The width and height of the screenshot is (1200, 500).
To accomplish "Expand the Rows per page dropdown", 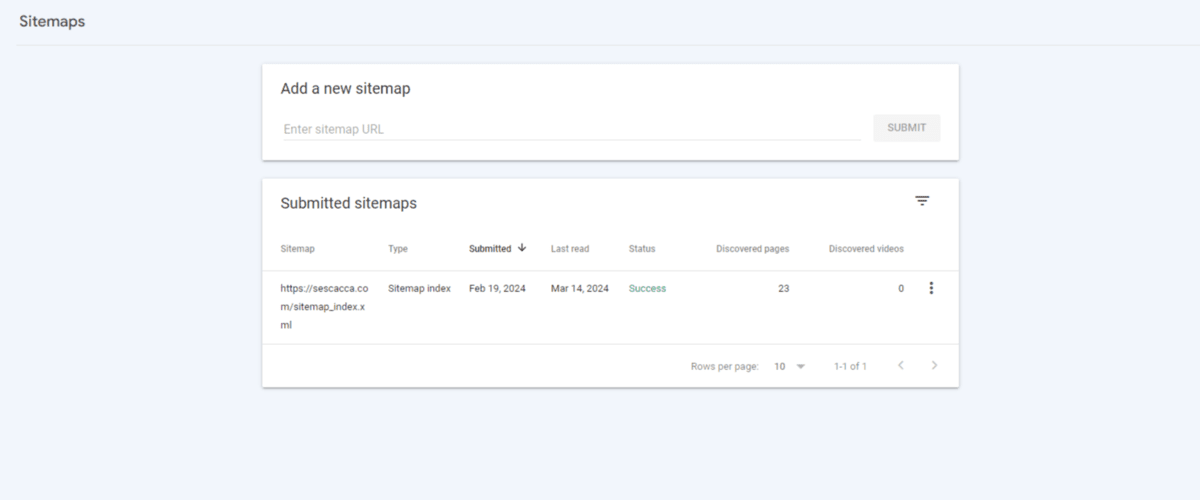I will tap(789, 366).
